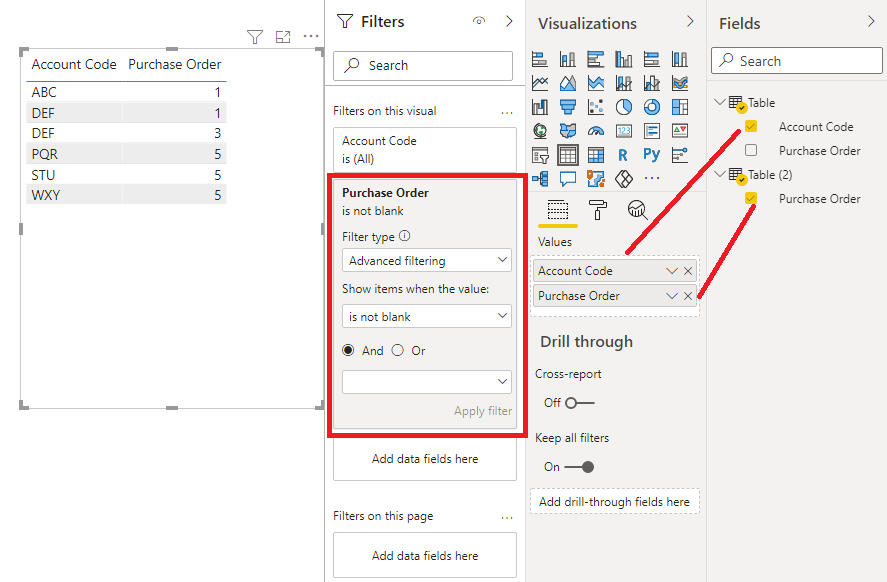This screenshot has width=887, height=582.
Task: Select the multi-row card visualization
Action: (x=652, y=131)
